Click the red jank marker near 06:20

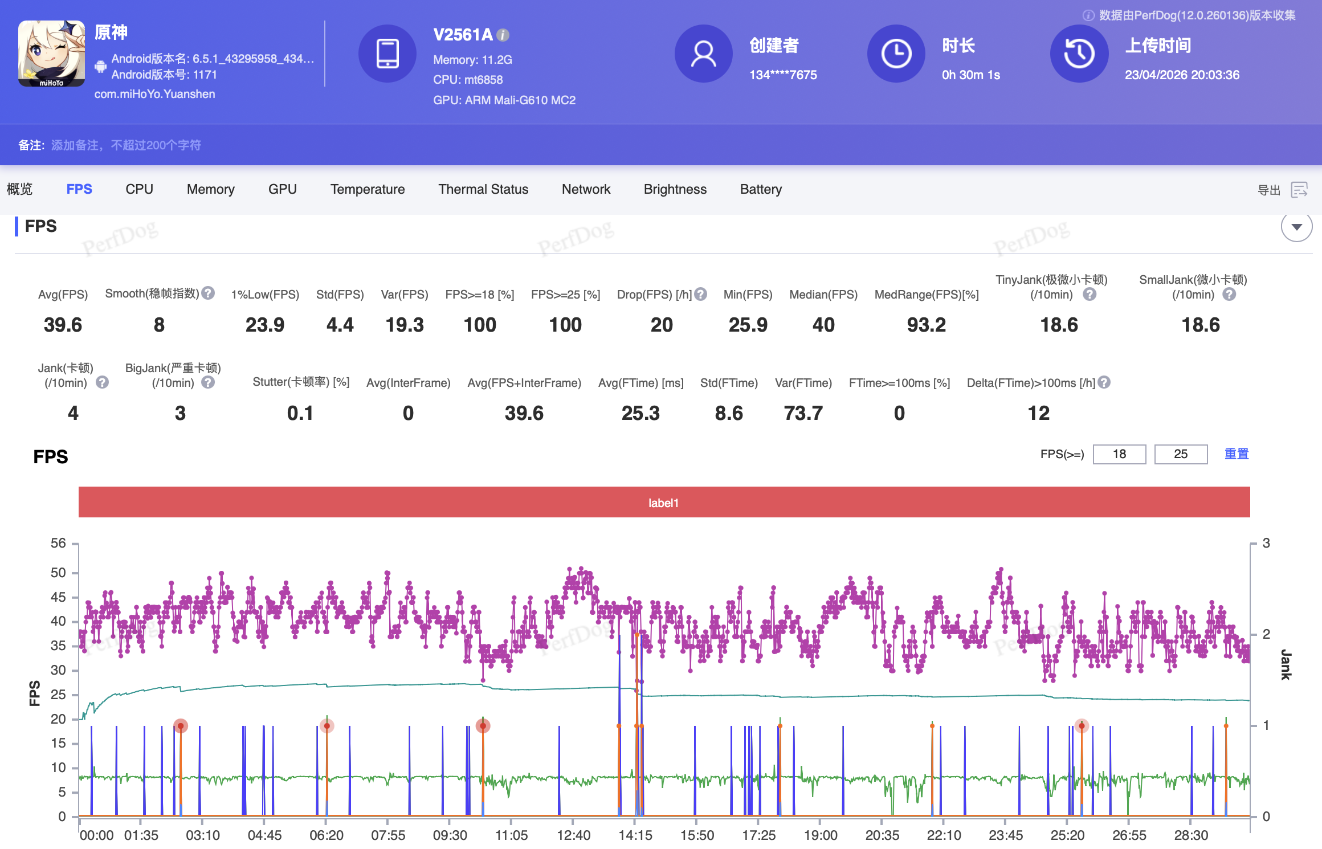[x=326, y=726]
